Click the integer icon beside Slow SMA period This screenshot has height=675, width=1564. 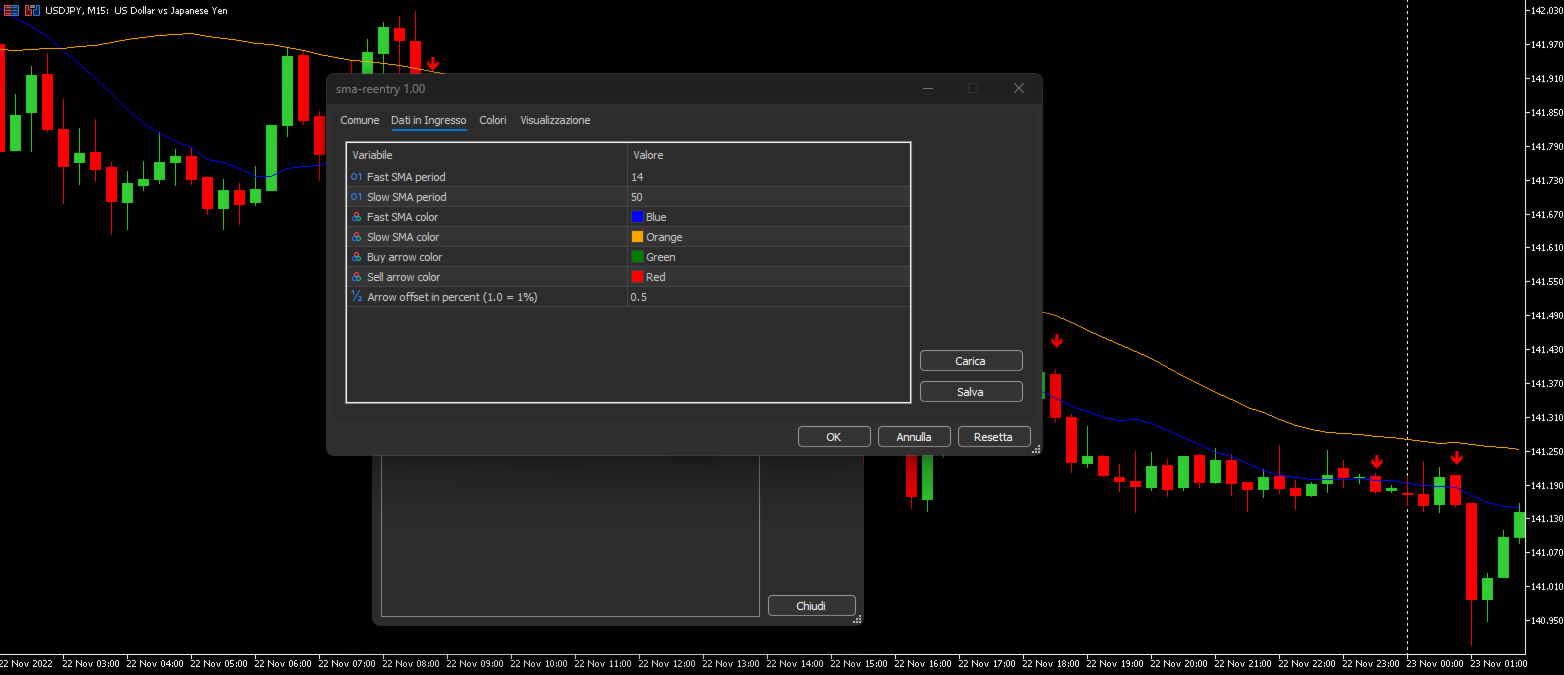tap(356, 197)
